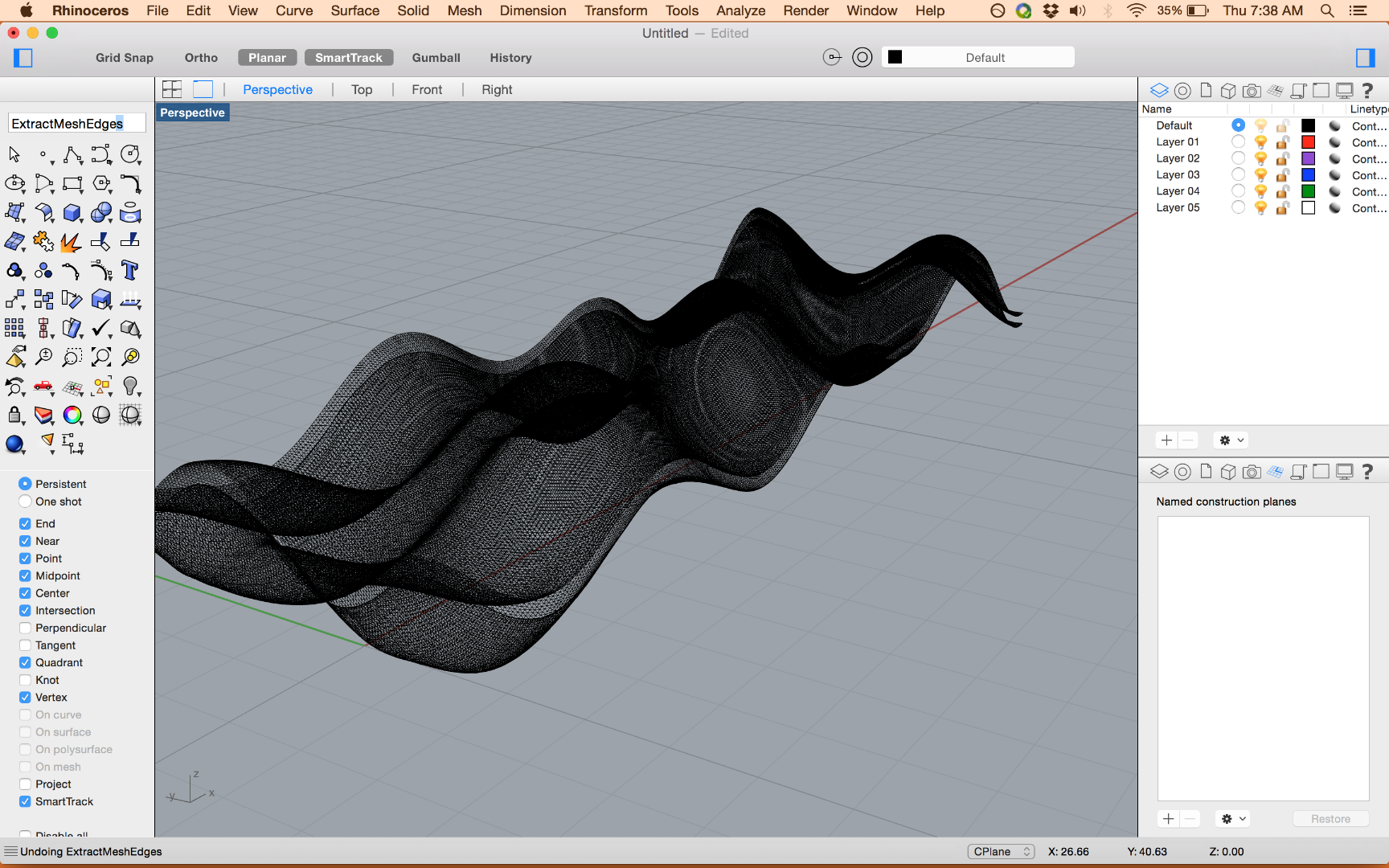1389x868 pixels.
Task: Select the One shot radio button
Action: tap(25, 501)
